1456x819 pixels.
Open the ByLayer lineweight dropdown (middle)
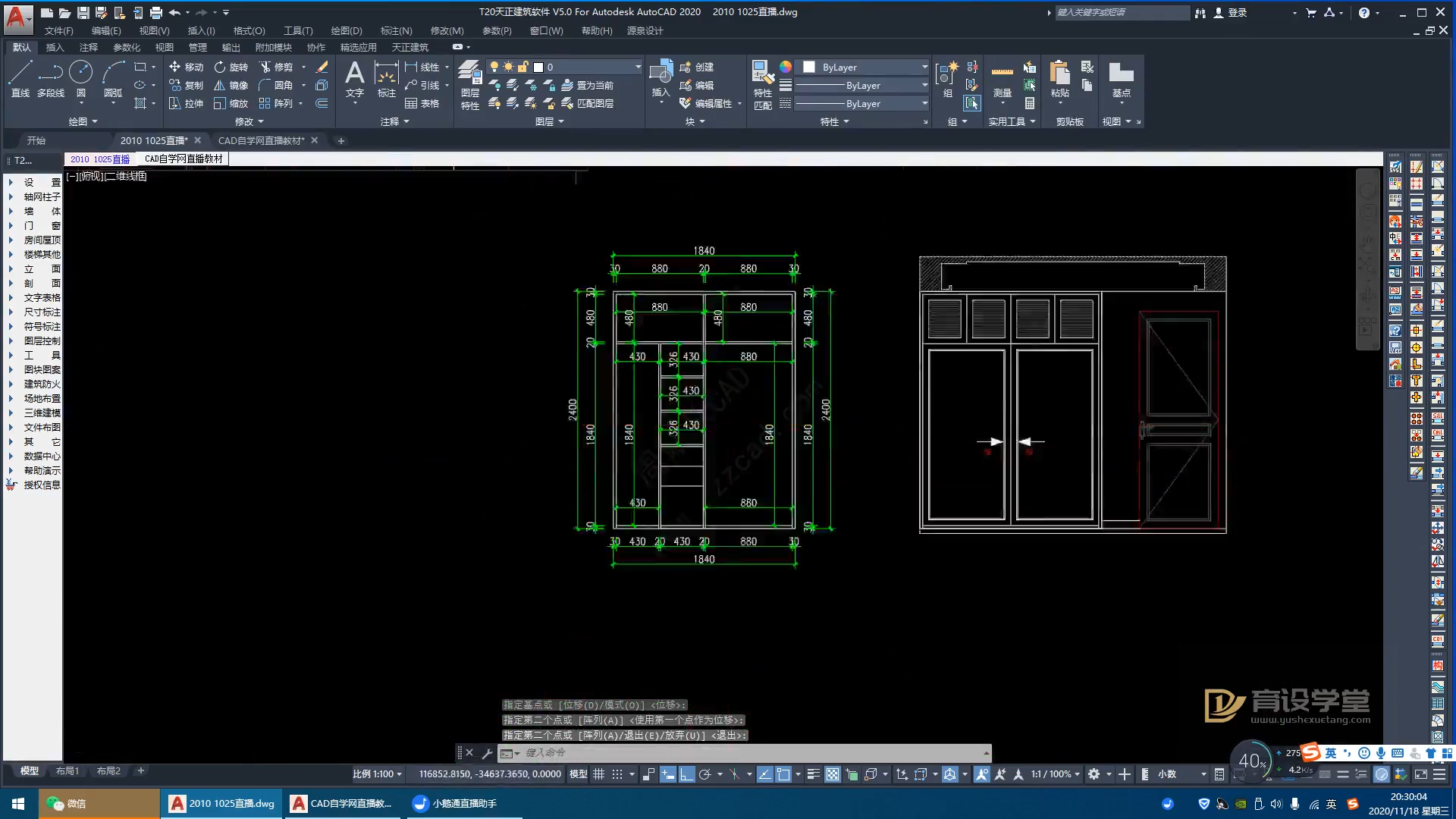pos(862,85)
